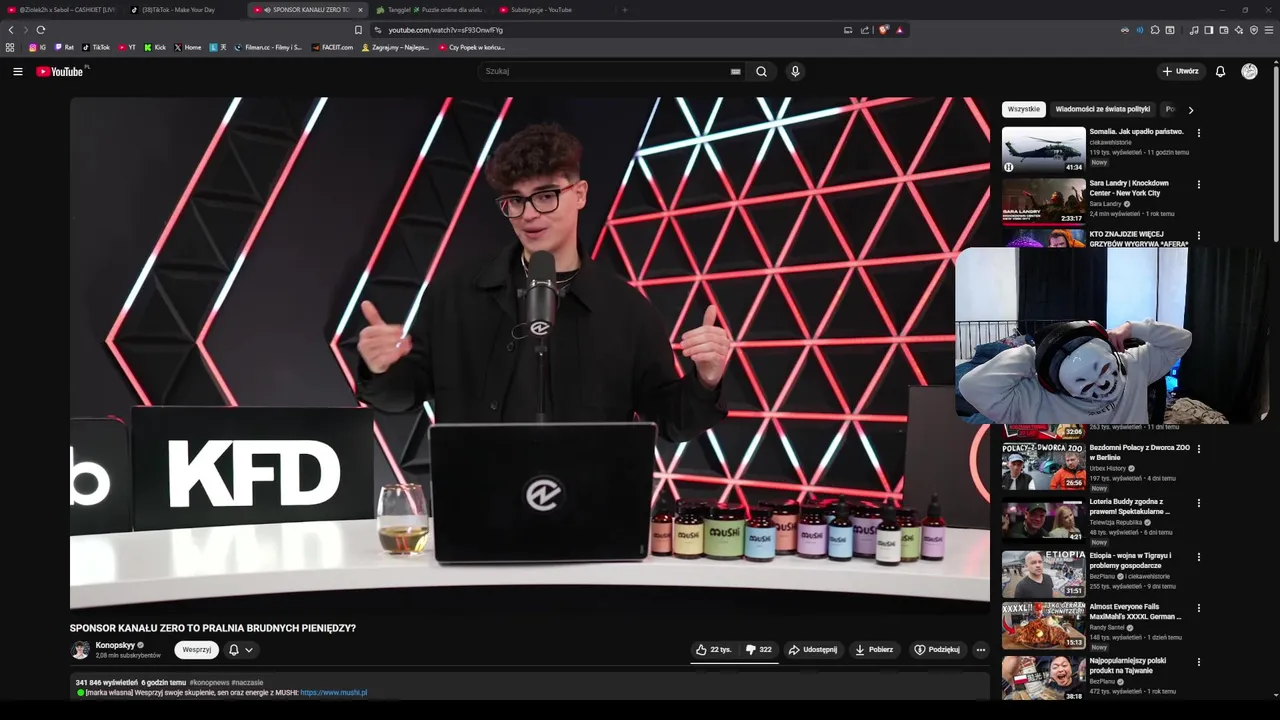Click the YouTube URL in the address bar
The image size is (1280, 720).
pos(445,30)
